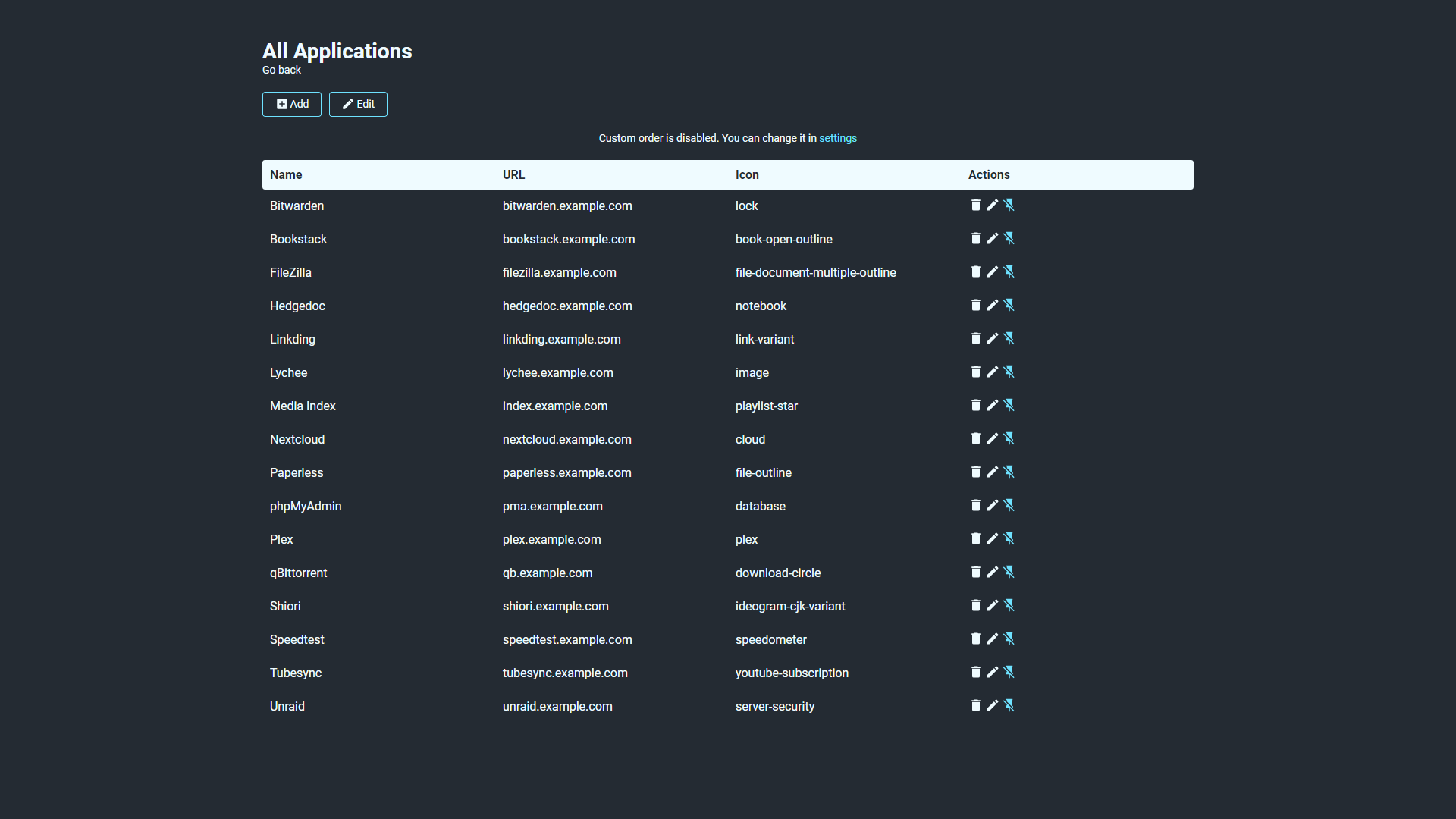
Task: Delete the Unraid application
Action: 976,706
